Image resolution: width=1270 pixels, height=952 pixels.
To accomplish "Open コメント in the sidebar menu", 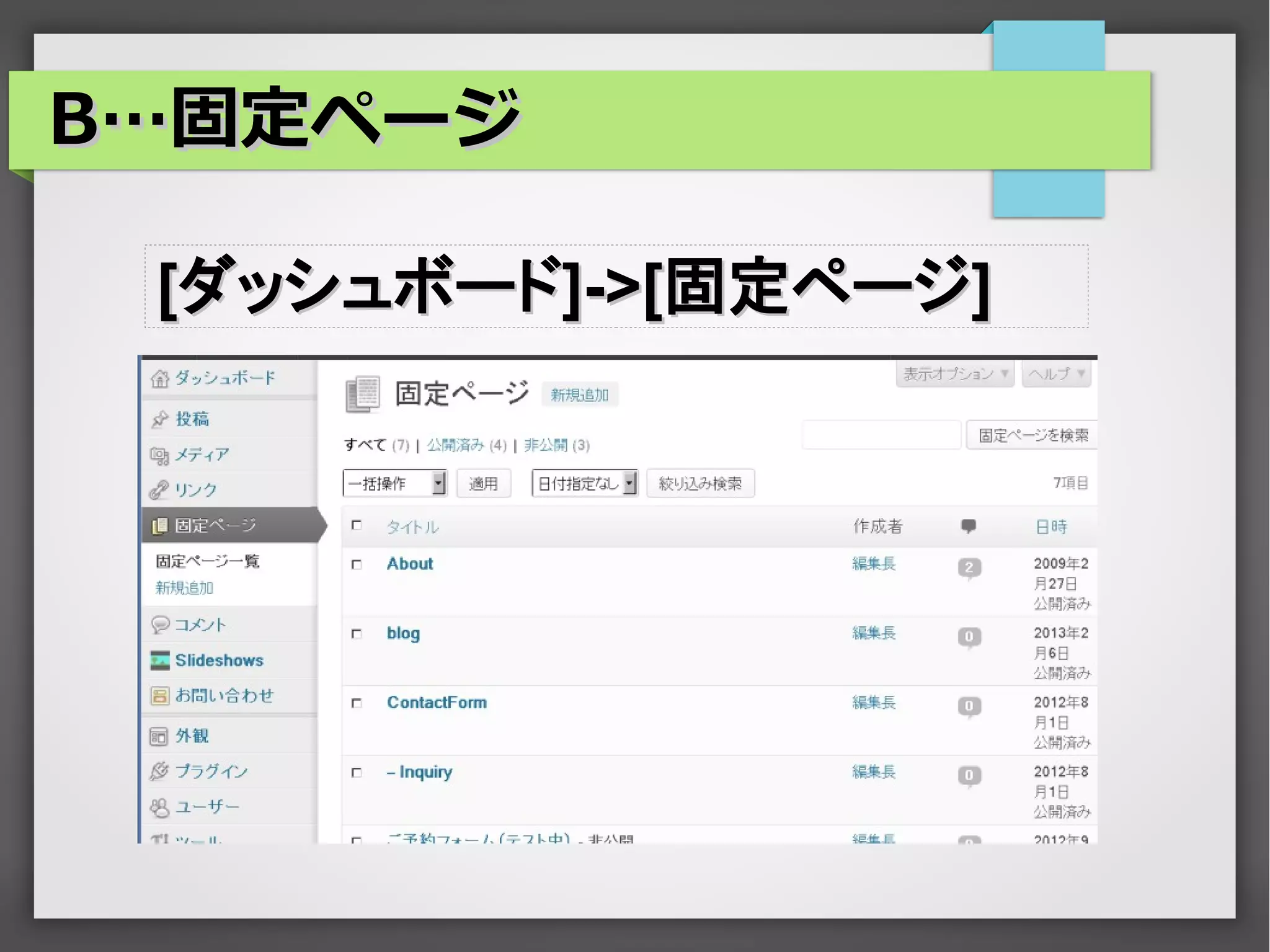I will (200, 625).
